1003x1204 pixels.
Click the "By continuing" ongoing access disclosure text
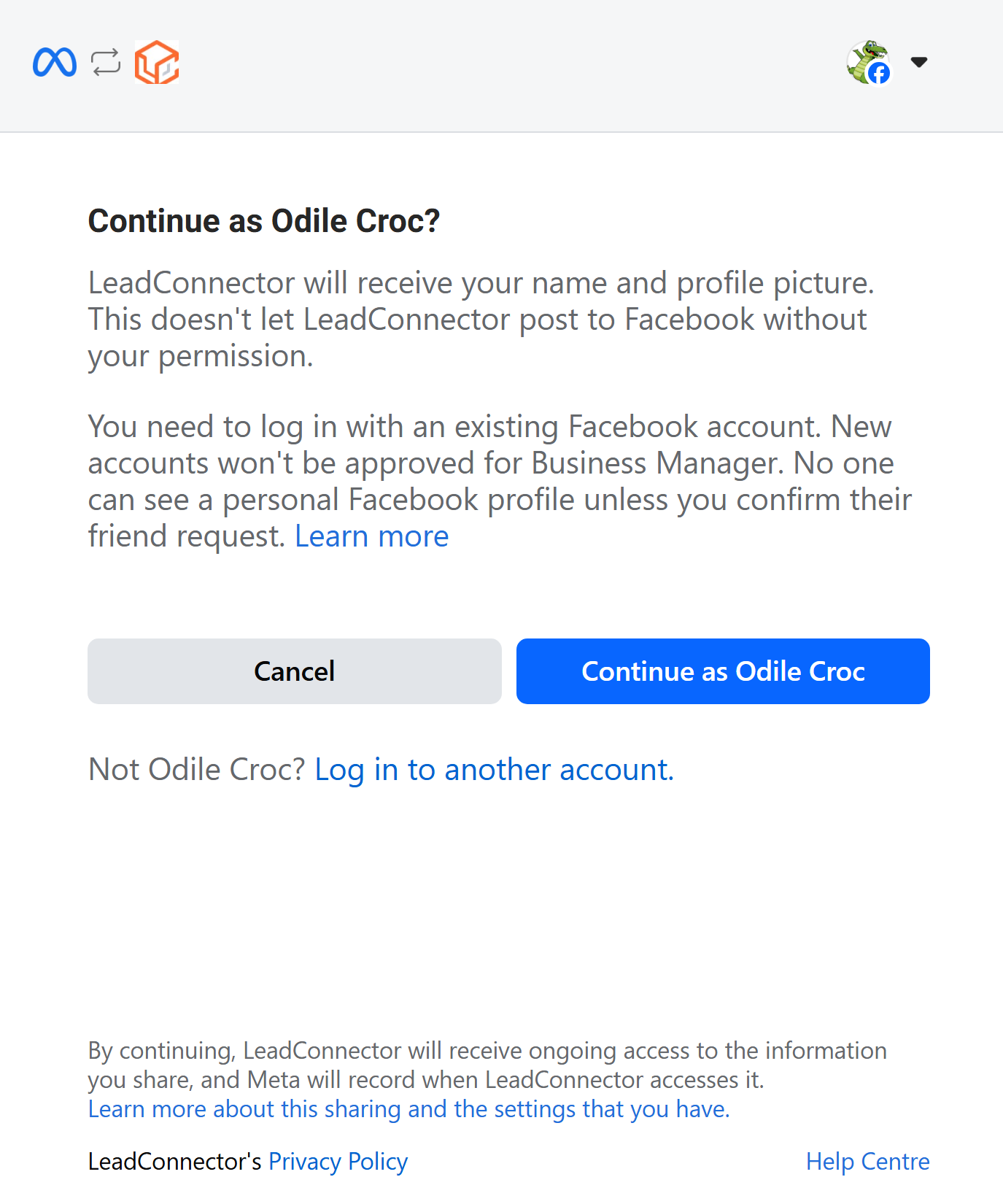tap(487, 1065)
